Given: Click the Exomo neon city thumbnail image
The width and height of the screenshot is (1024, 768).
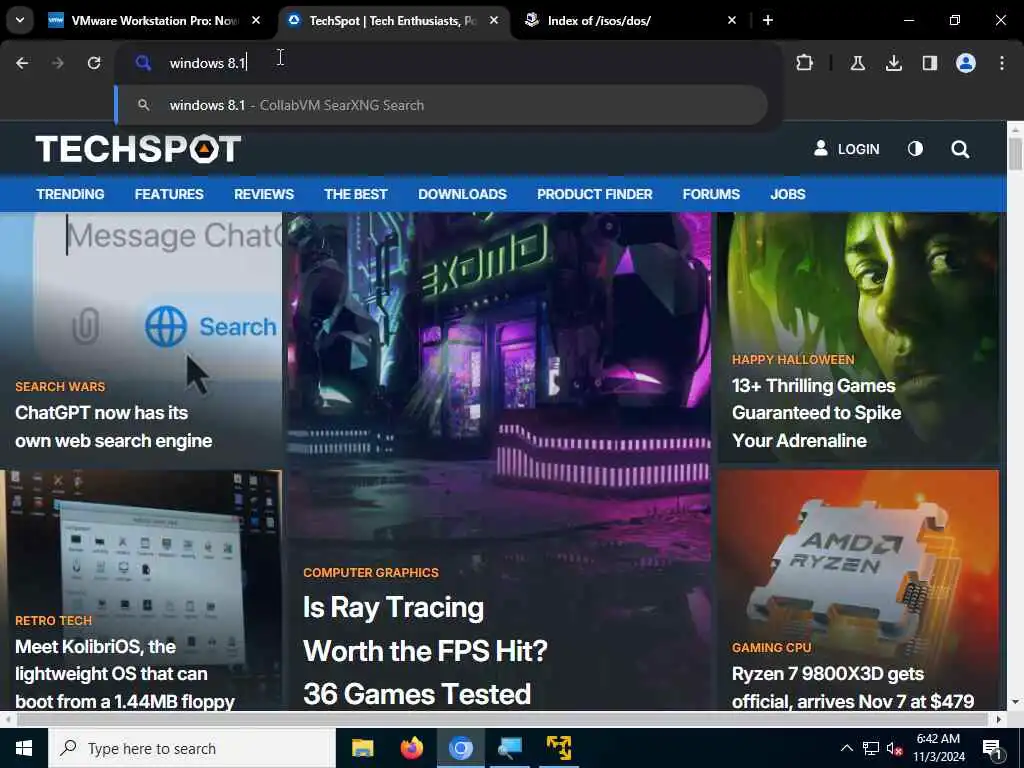Looking at the screenshot, I should click(x=500, y=385).
